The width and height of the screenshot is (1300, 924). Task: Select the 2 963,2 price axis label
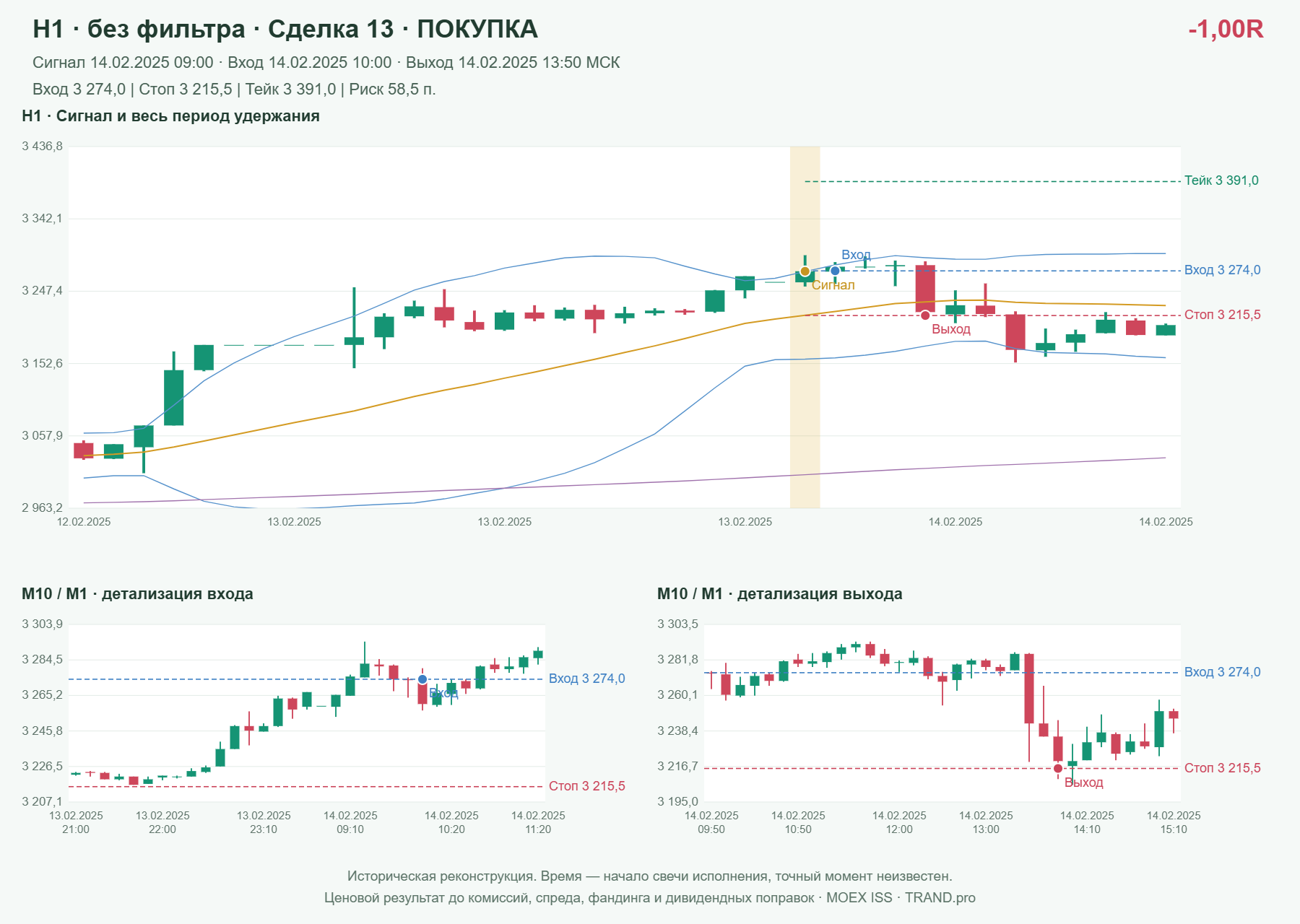coord(43,507)
